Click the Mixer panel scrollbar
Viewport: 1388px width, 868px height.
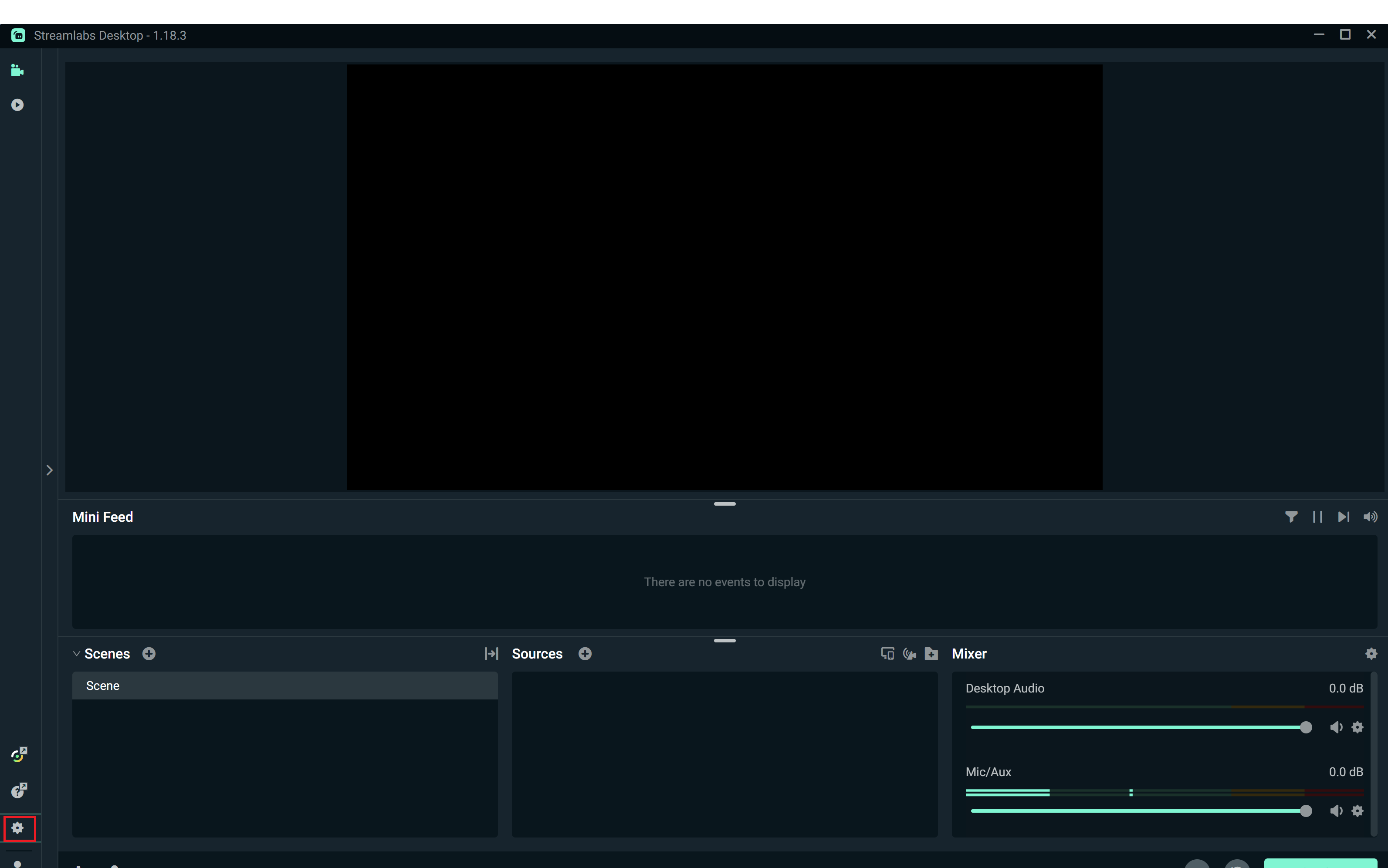[x=1374, y=754]
